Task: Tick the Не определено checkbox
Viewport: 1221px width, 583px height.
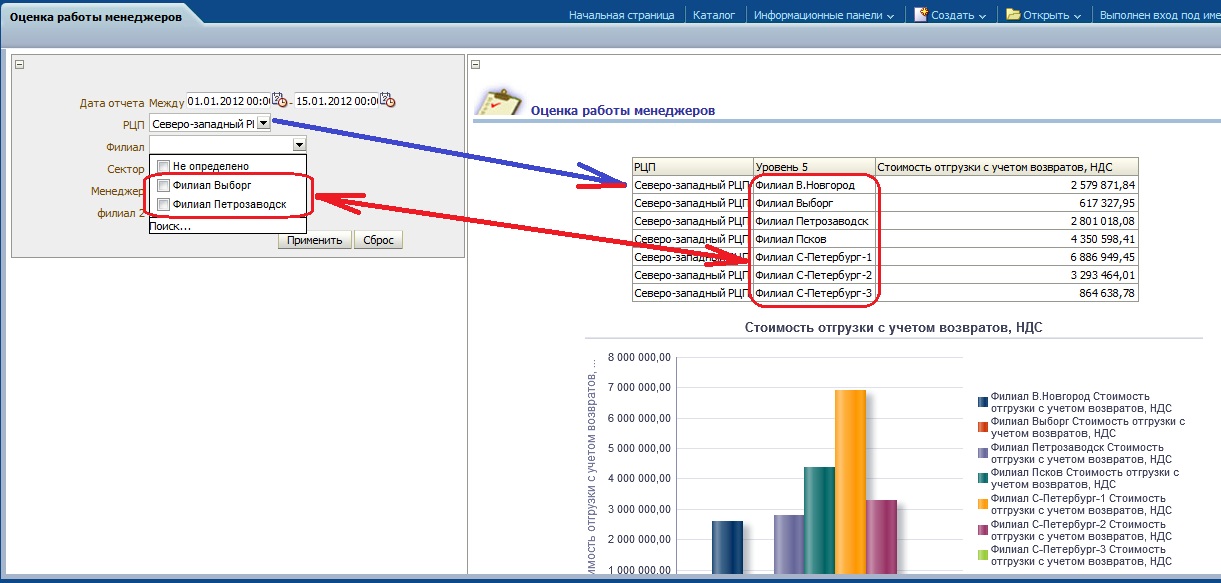Action: pyautogui.click(x=163, y=166)
